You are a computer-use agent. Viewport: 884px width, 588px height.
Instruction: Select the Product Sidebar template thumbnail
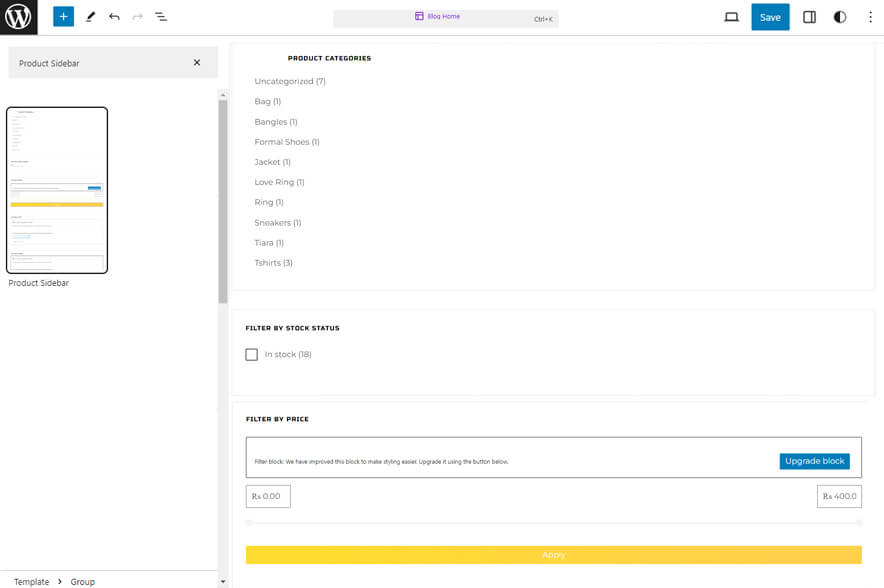click(x=57, y=189)
